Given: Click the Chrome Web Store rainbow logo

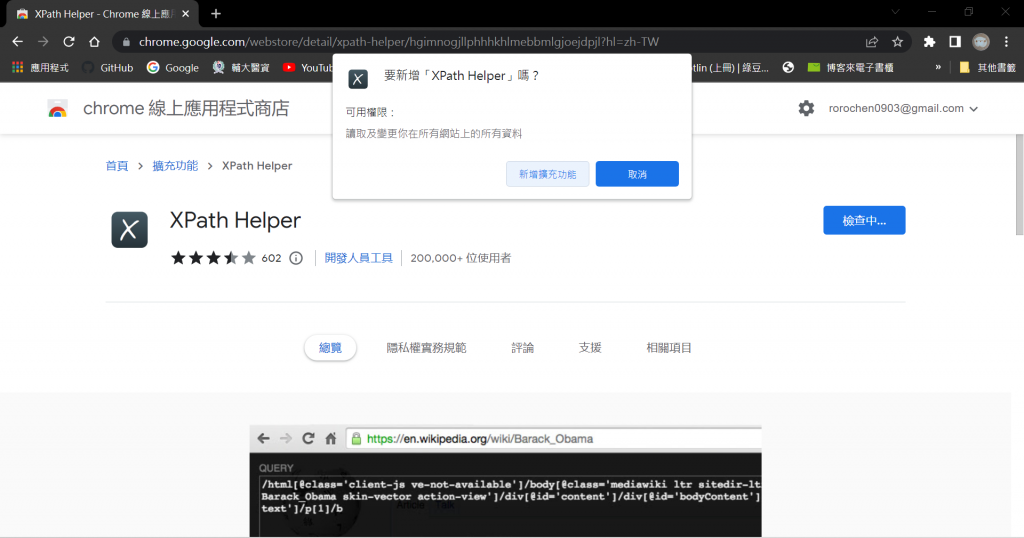Looking at the screenshot, I should (58, 109).
